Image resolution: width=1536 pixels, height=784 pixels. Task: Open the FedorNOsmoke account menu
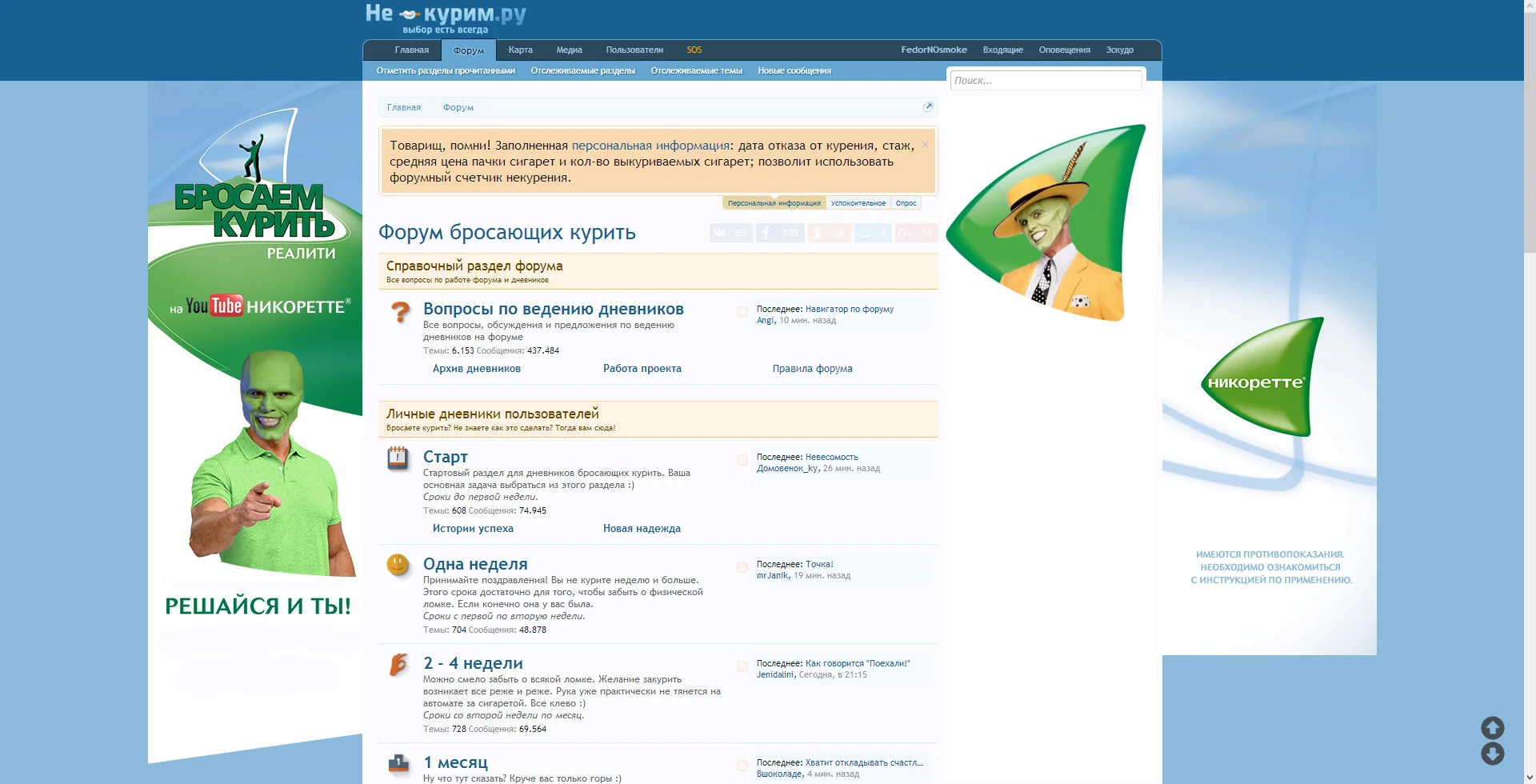coord(934,50)
